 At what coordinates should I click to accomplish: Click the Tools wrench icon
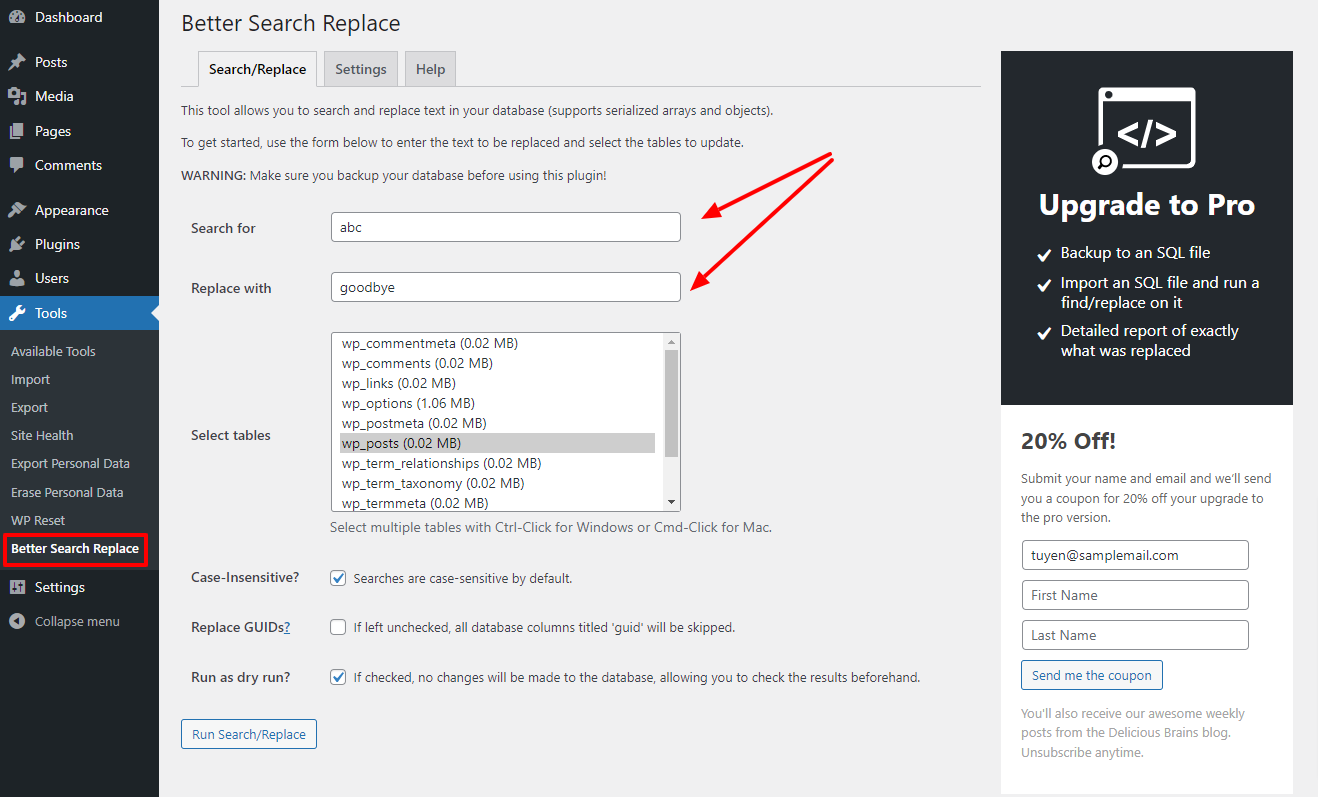tap(17, 313)
